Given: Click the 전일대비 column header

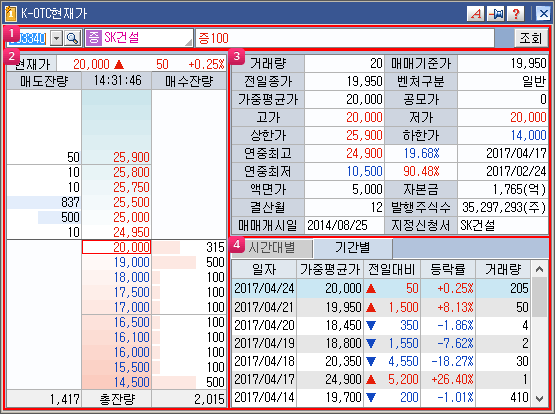Looking at the screenshot, I should pyautogui.click(x=392, y=270).
